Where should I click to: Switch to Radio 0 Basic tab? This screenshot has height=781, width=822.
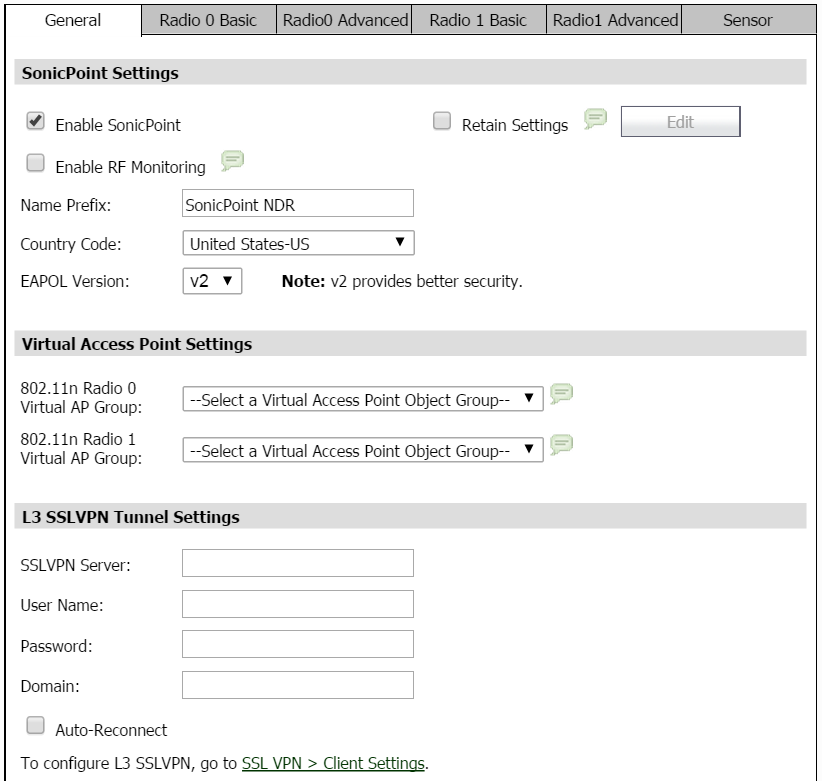tap(209, 20)
